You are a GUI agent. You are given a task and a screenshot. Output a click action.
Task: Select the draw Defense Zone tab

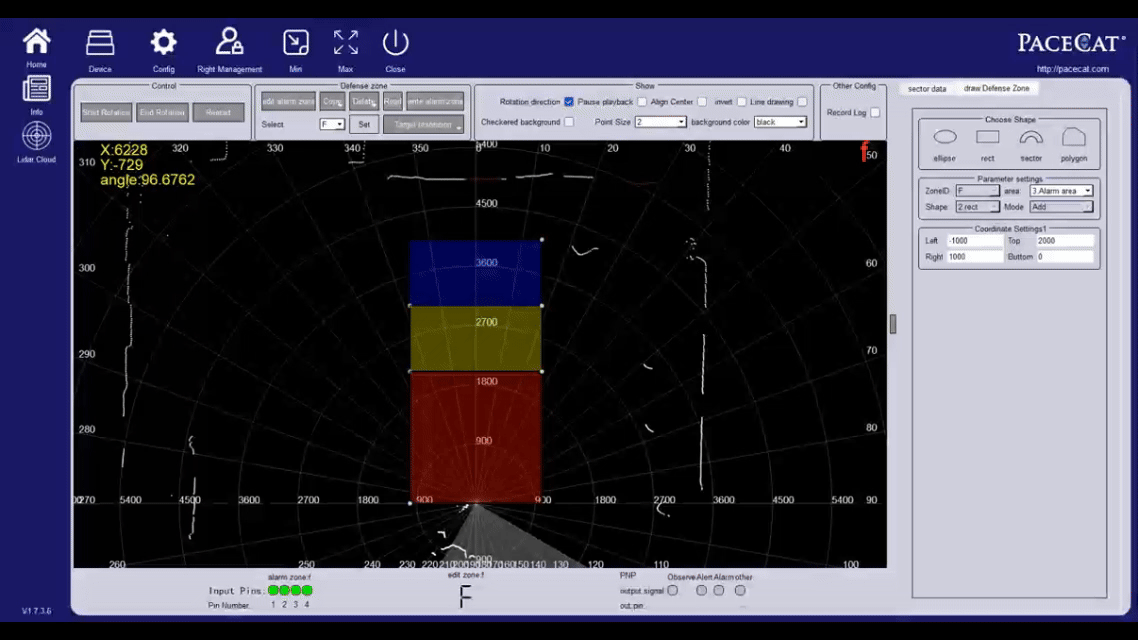996,89
